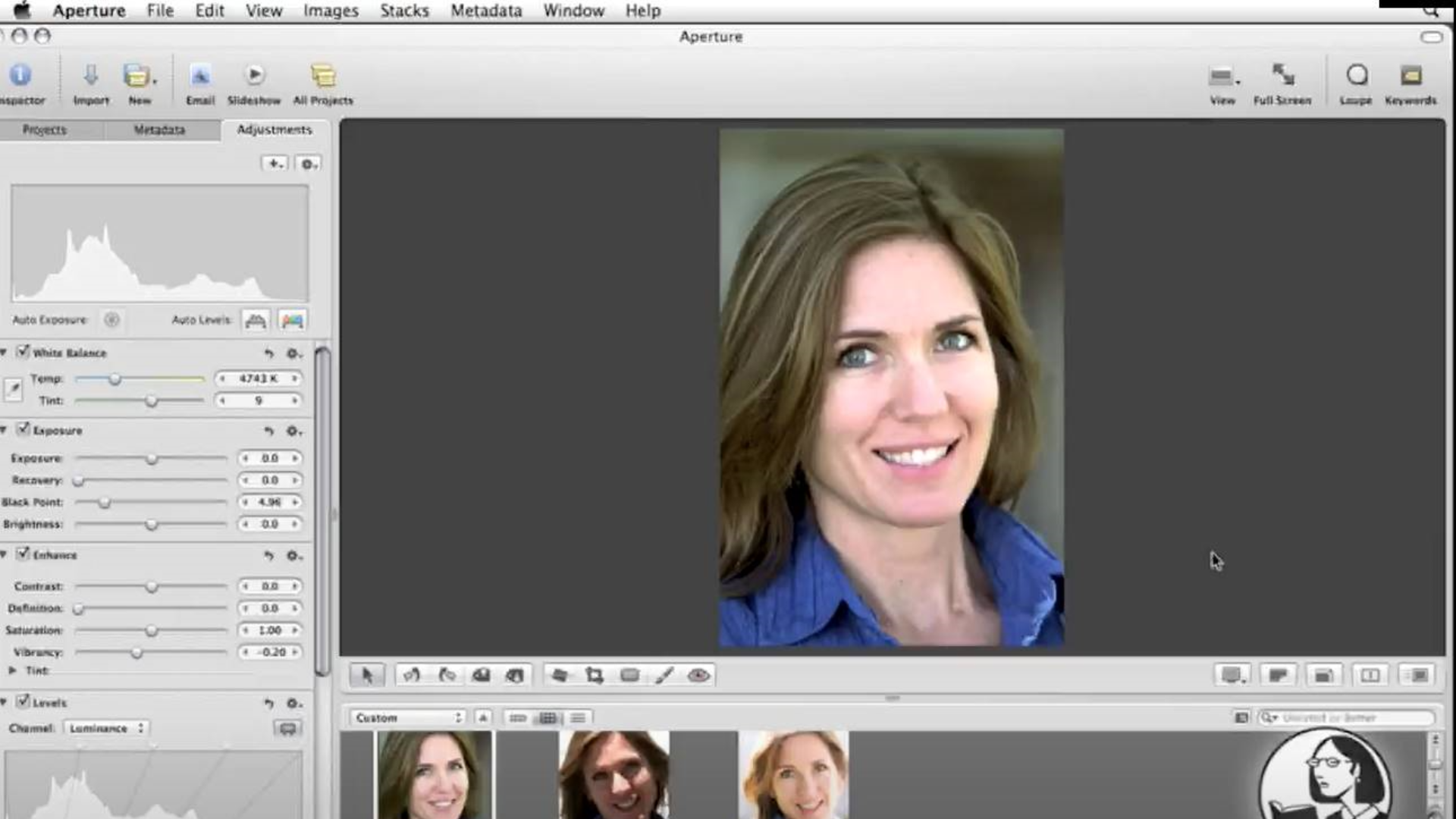This screenshot has height=819, width=1456.
Task: Uncheck the Enhance adjustment checkbox
Action: tap(23, 554)
